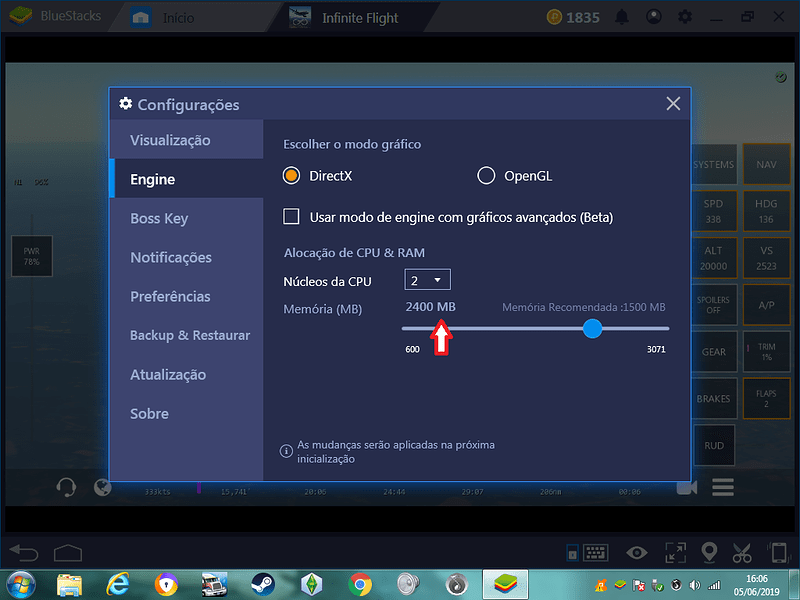Click the NAV button in game
This screenshot has width=800, height=600.
[766, 164]
